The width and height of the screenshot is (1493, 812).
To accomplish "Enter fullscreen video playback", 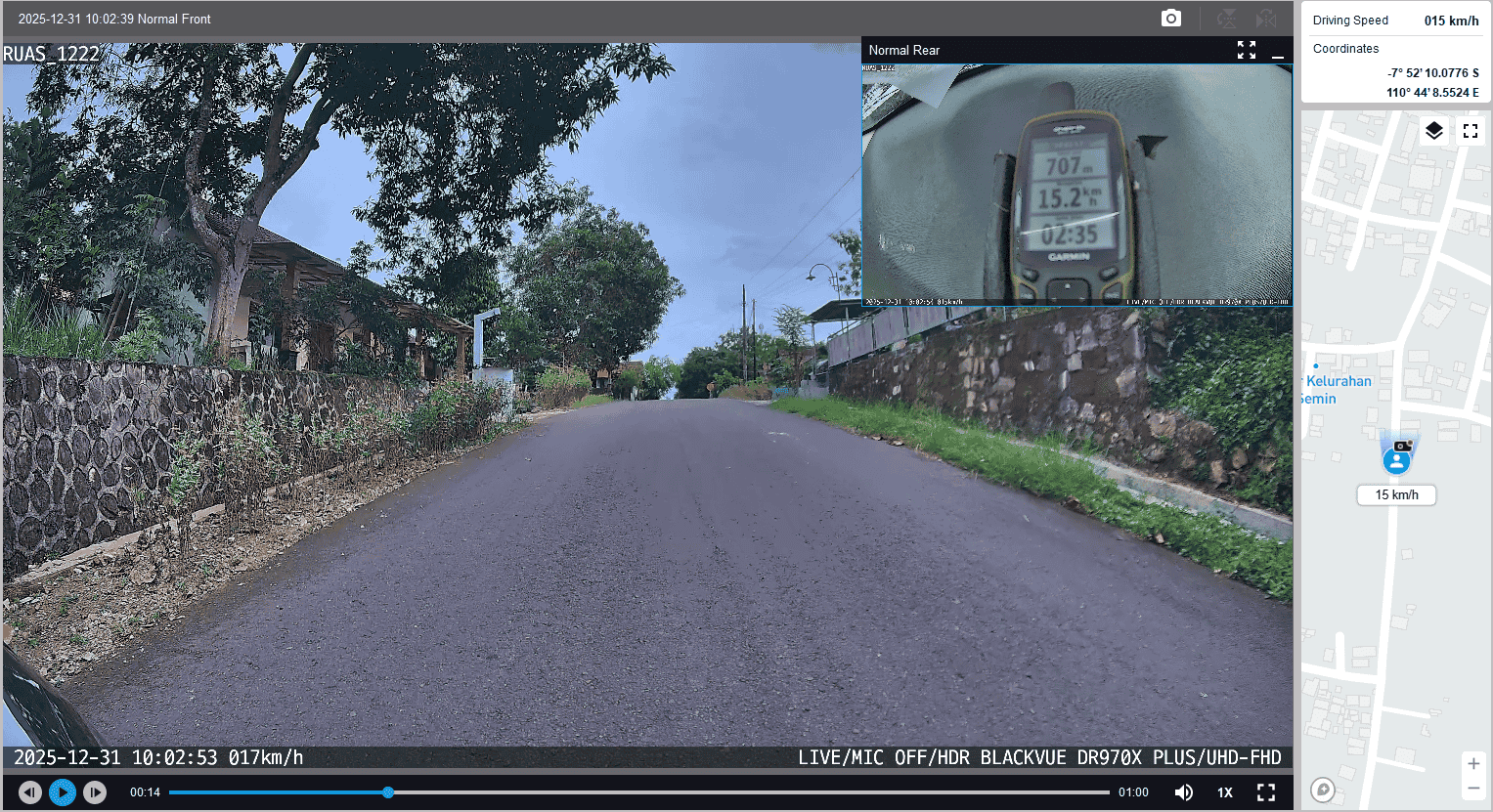I will coord(1266,792).
